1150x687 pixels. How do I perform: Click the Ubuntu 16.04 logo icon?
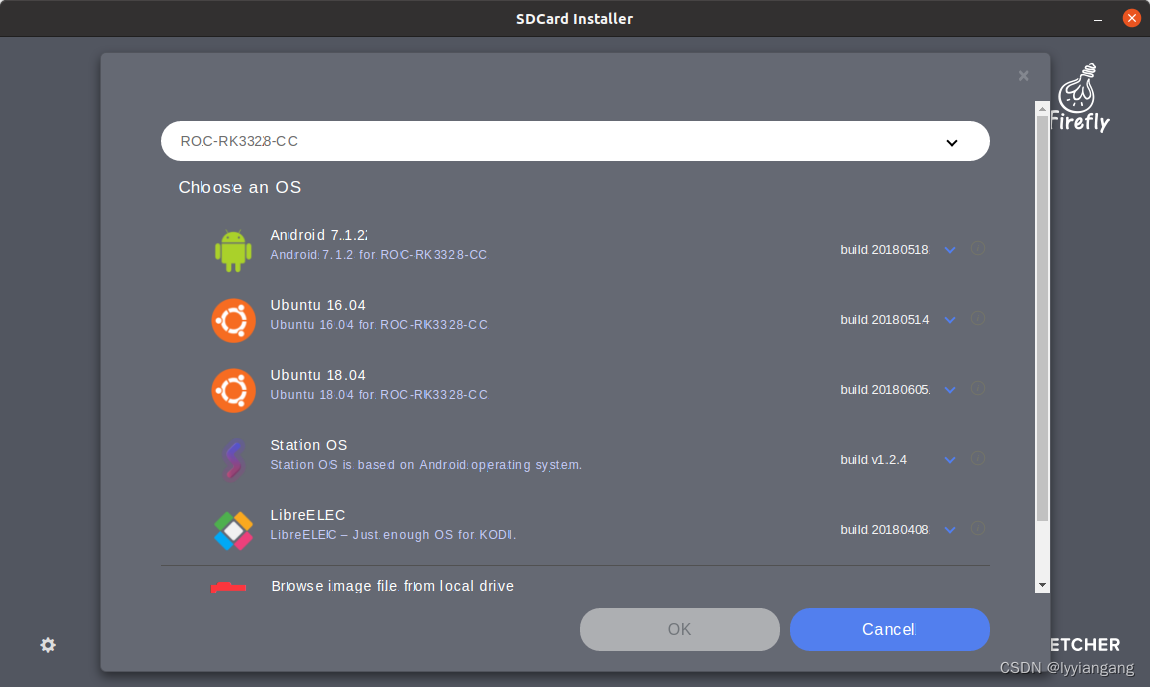click(233, 320)
